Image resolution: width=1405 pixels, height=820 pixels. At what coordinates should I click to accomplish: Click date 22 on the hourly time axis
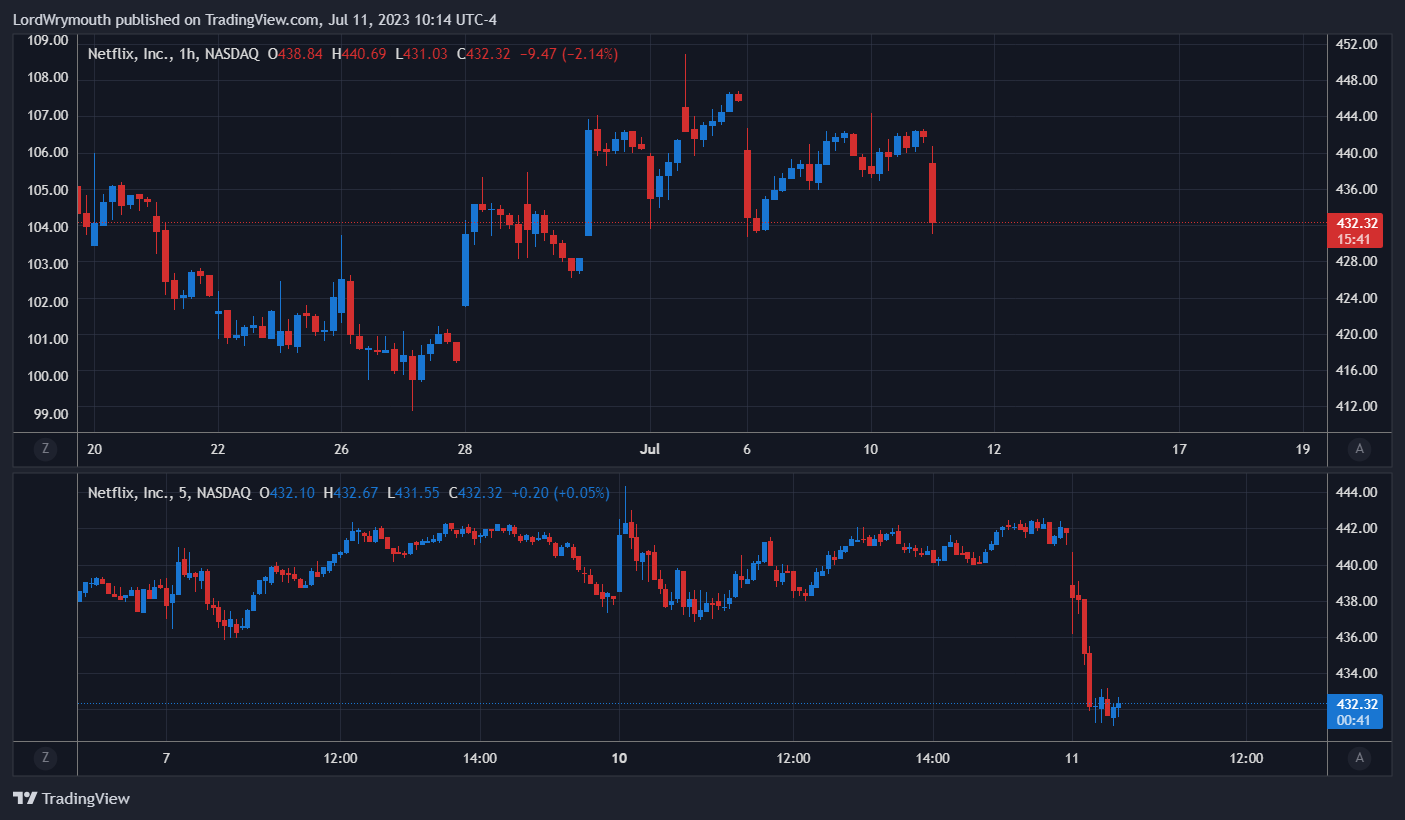pos(218,450)
